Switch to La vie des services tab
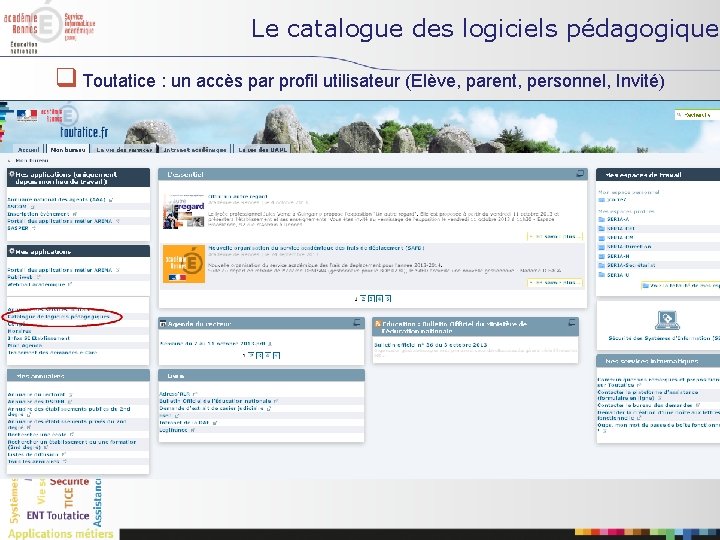The image size is (720, 540). (x=124, y=149)
